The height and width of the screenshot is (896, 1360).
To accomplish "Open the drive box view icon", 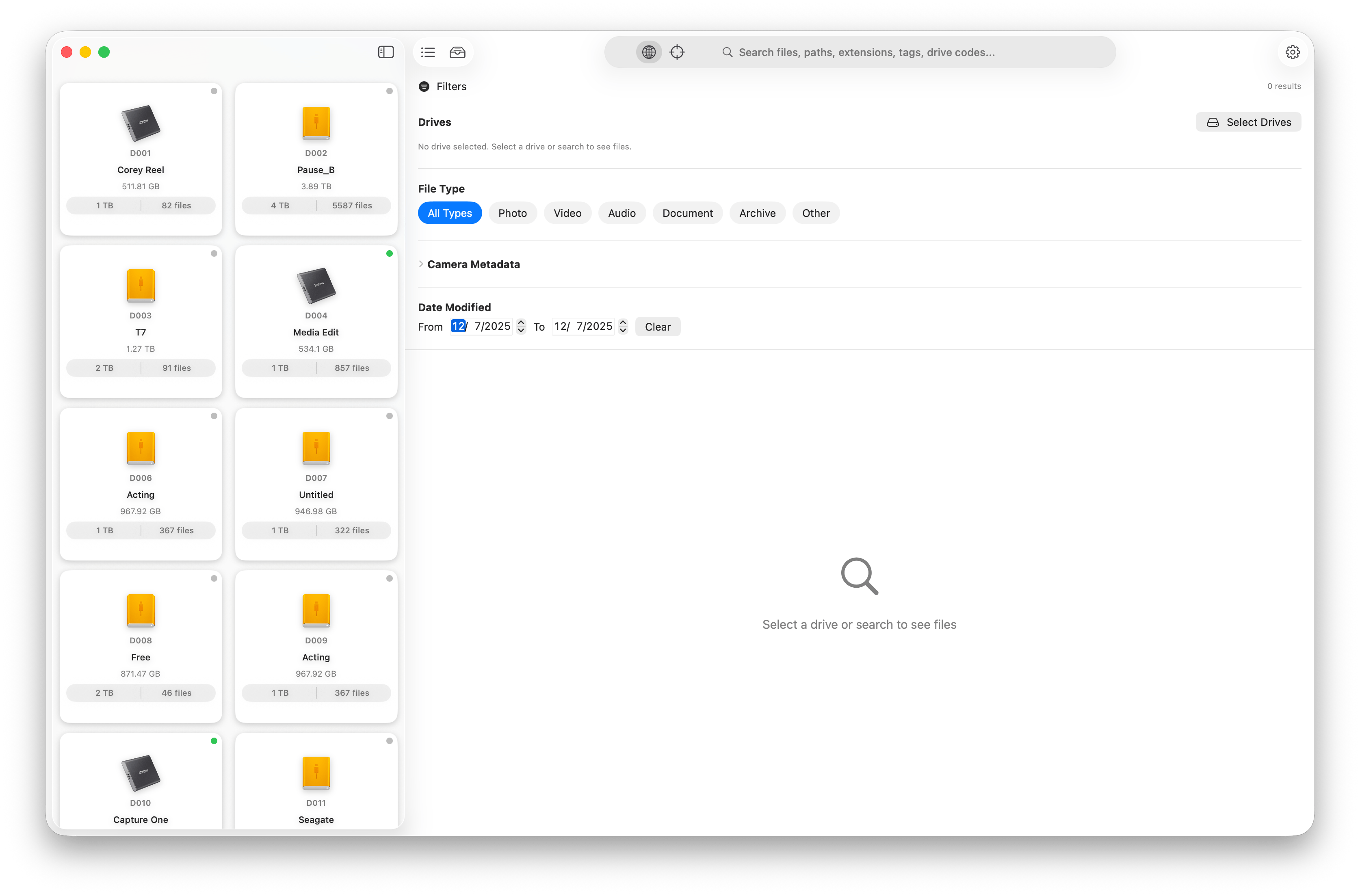I will click(457, 52).
